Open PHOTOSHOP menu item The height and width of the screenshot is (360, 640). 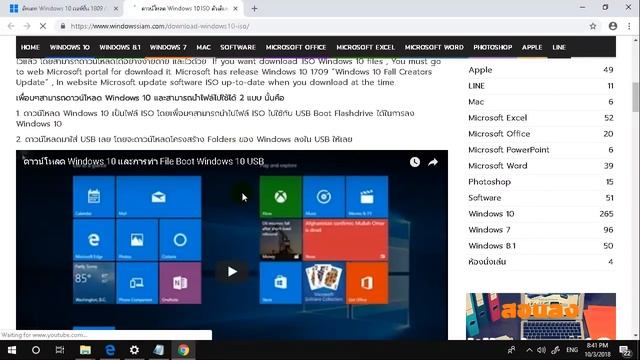[x=493, y=47]
